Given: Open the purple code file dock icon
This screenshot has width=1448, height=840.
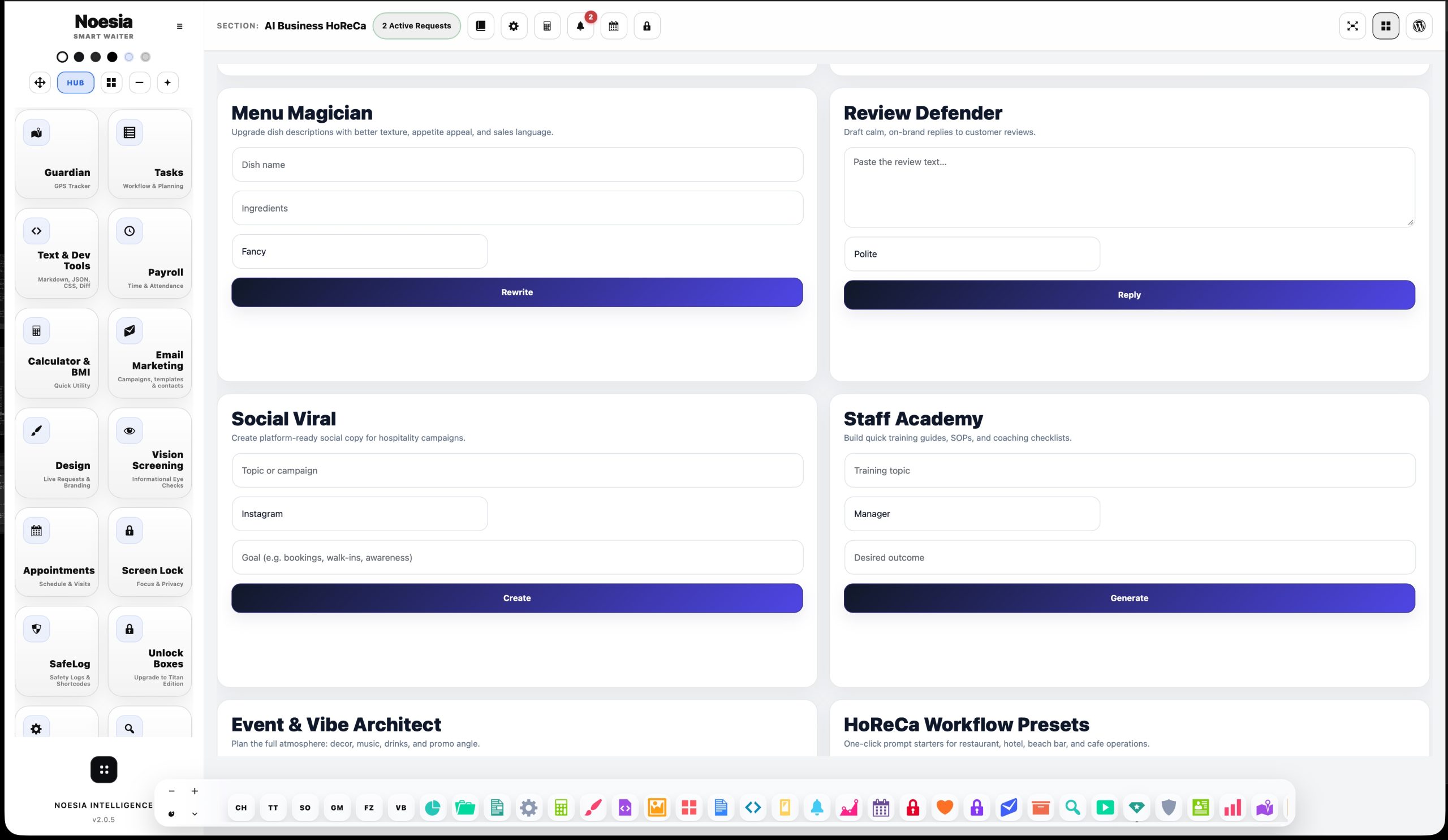Looking at the screenshot, I should (625, 807).
